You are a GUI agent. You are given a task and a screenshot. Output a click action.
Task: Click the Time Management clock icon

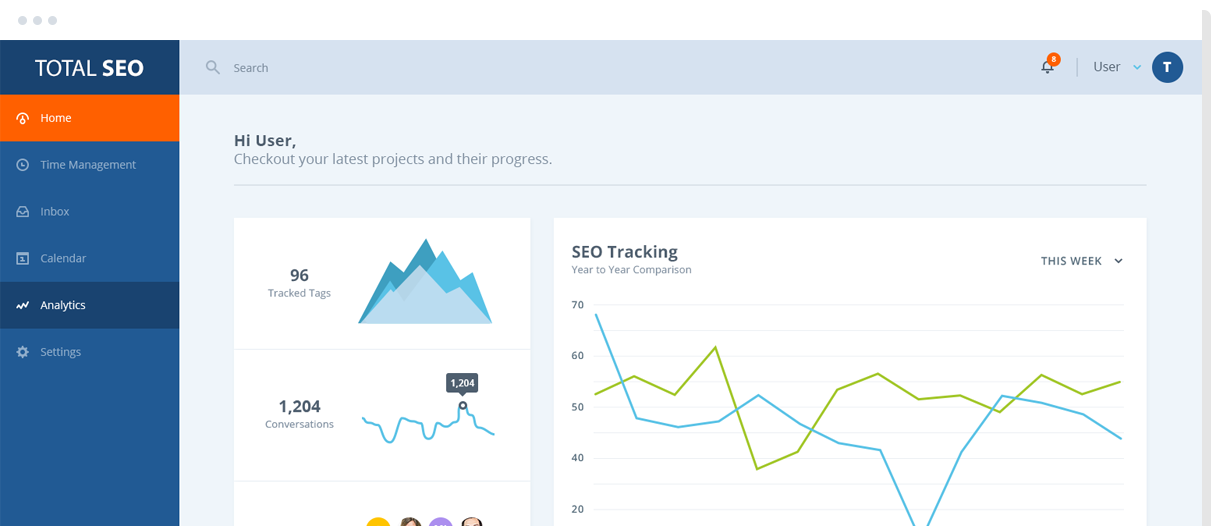point(23,165)
